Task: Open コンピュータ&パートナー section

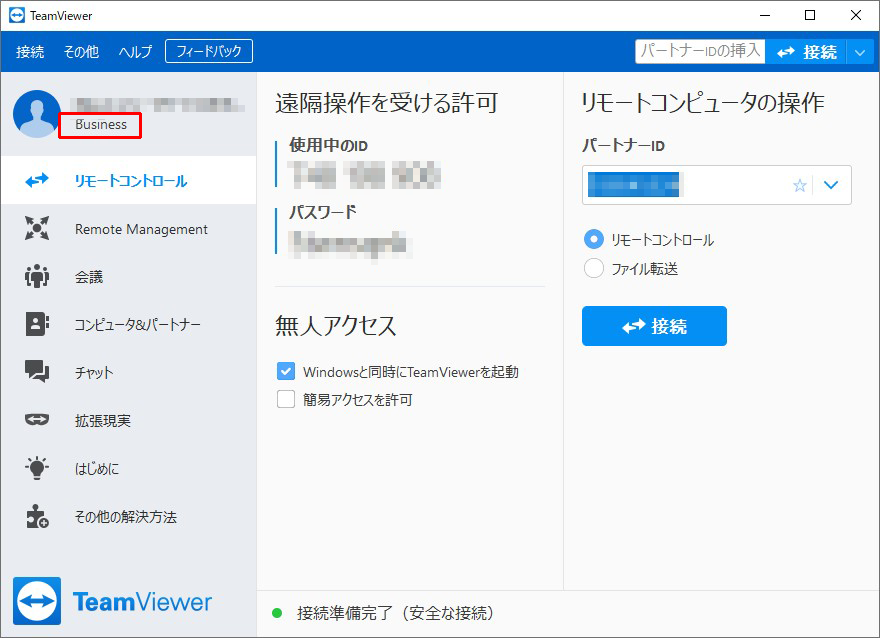Action: tap(129, 324)
